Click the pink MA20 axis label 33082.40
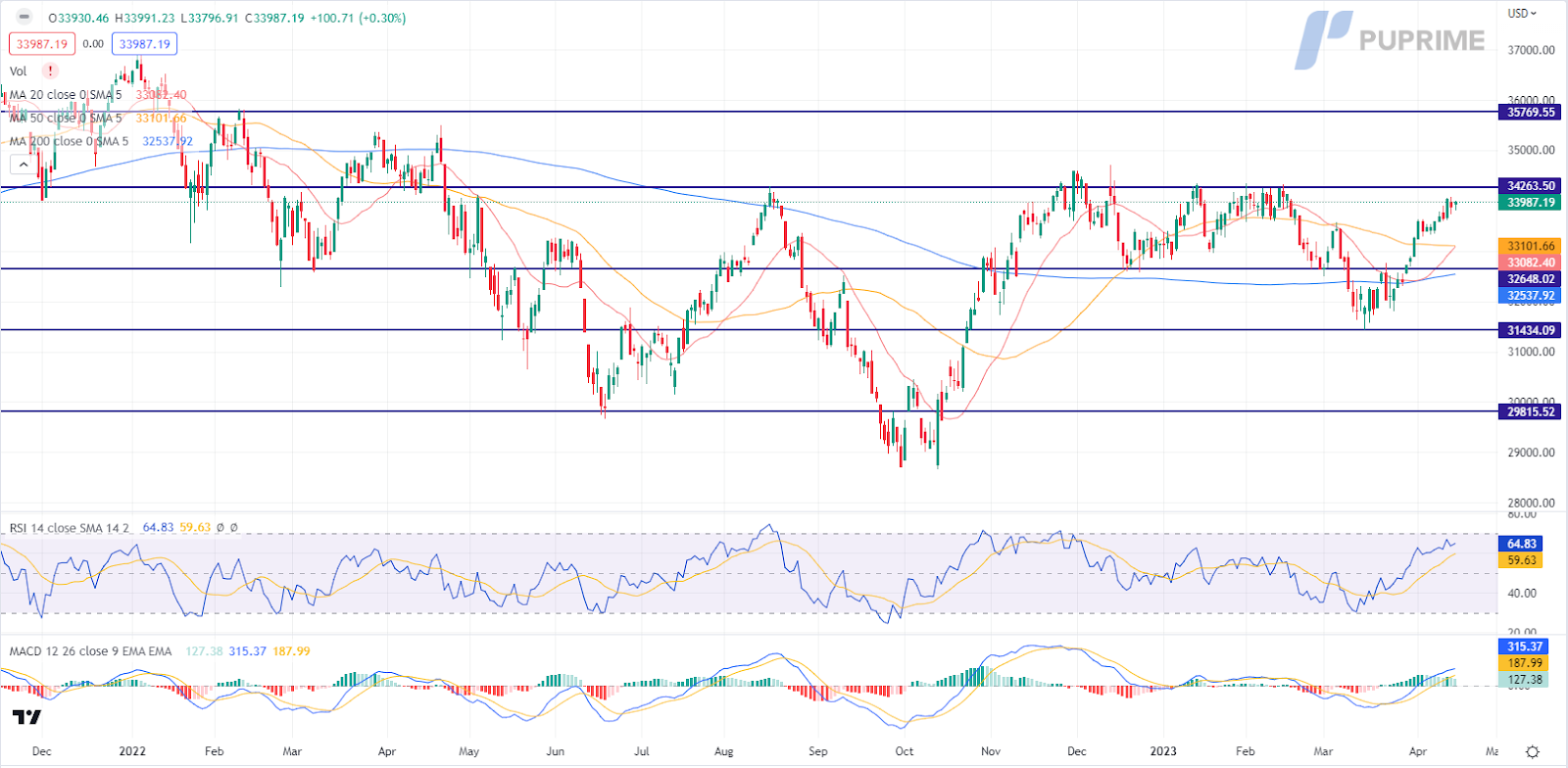Viewport: 1568px width, 768px height. [1530, 263]
